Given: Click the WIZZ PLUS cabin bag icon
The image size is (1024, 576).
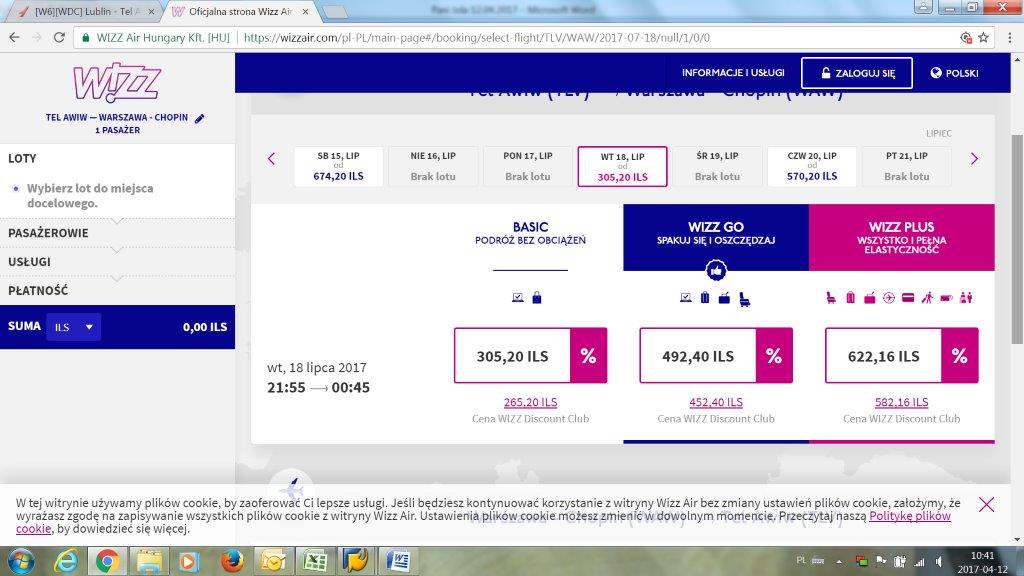Looking at the screenshot, I should pyautogui.click(x=869, y=298).
